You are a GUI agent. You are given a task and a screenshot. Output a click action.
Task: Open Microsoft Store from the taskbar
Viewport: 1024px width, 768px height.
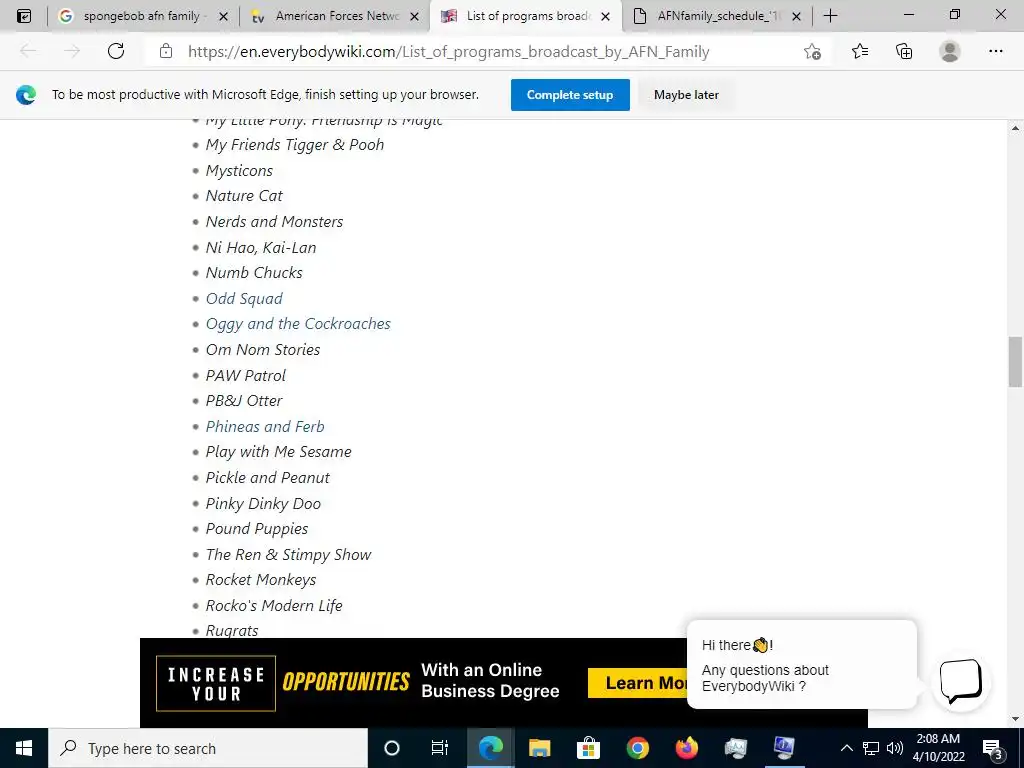(588, 748)
